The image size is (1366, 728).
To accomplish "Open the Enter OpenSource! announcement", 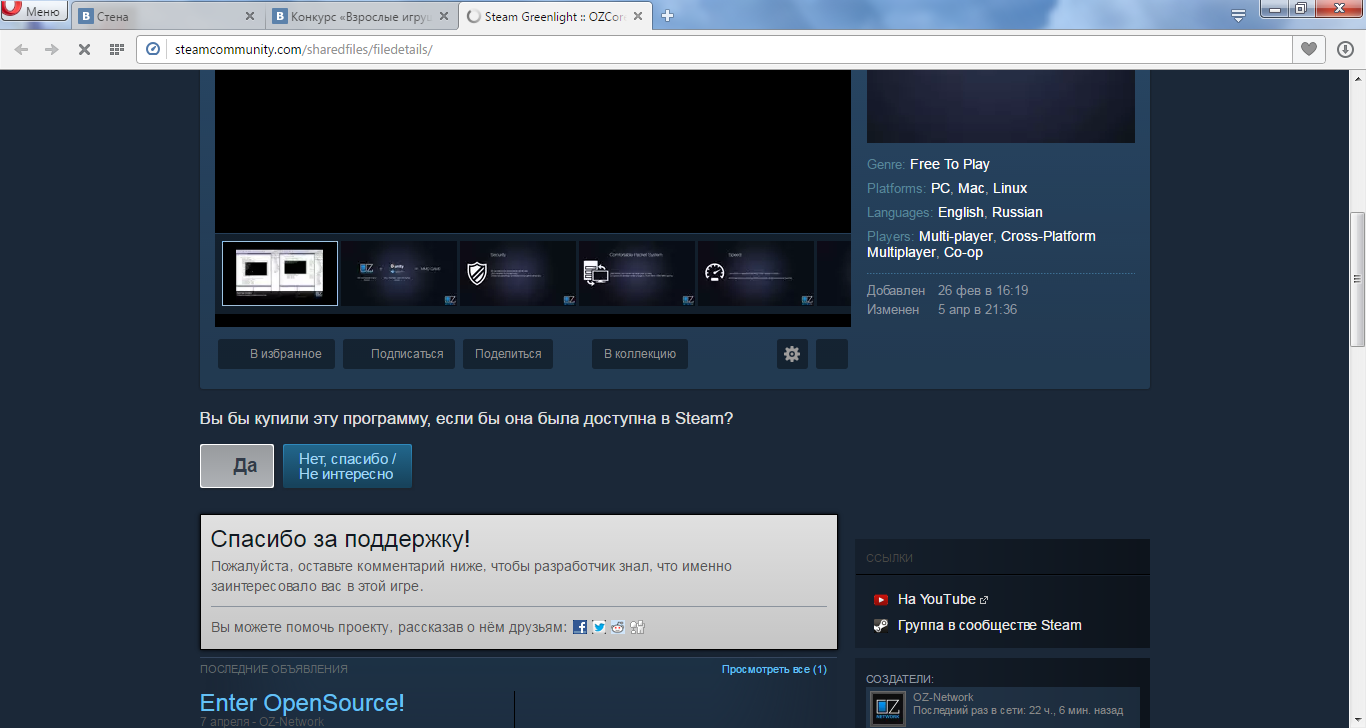I will pos(302,703).
